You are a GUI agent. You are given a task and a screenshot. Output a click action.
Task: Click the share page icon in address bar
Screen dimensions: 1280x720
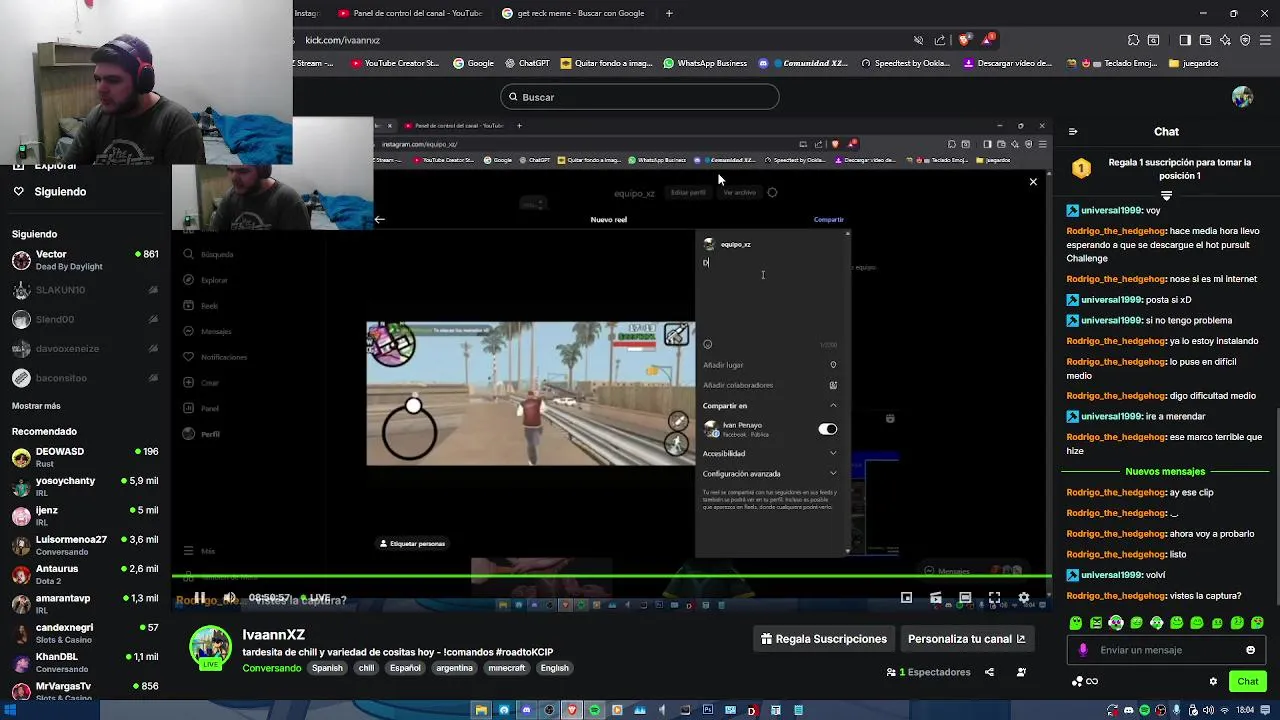click(940, 40)
